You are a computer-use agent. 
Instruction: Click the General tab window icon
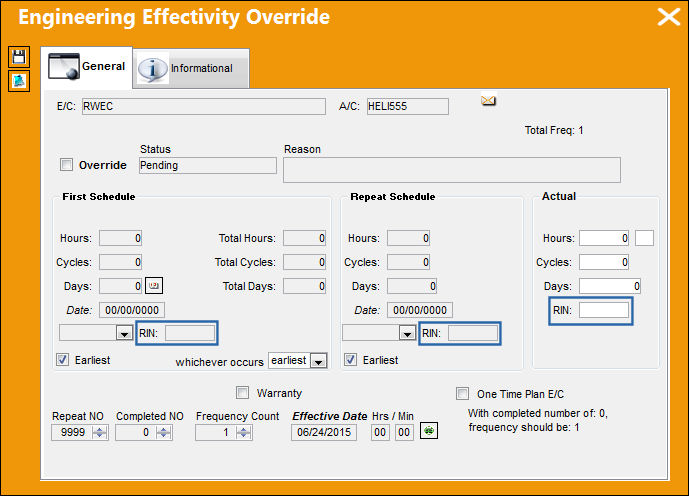point(64,66)
